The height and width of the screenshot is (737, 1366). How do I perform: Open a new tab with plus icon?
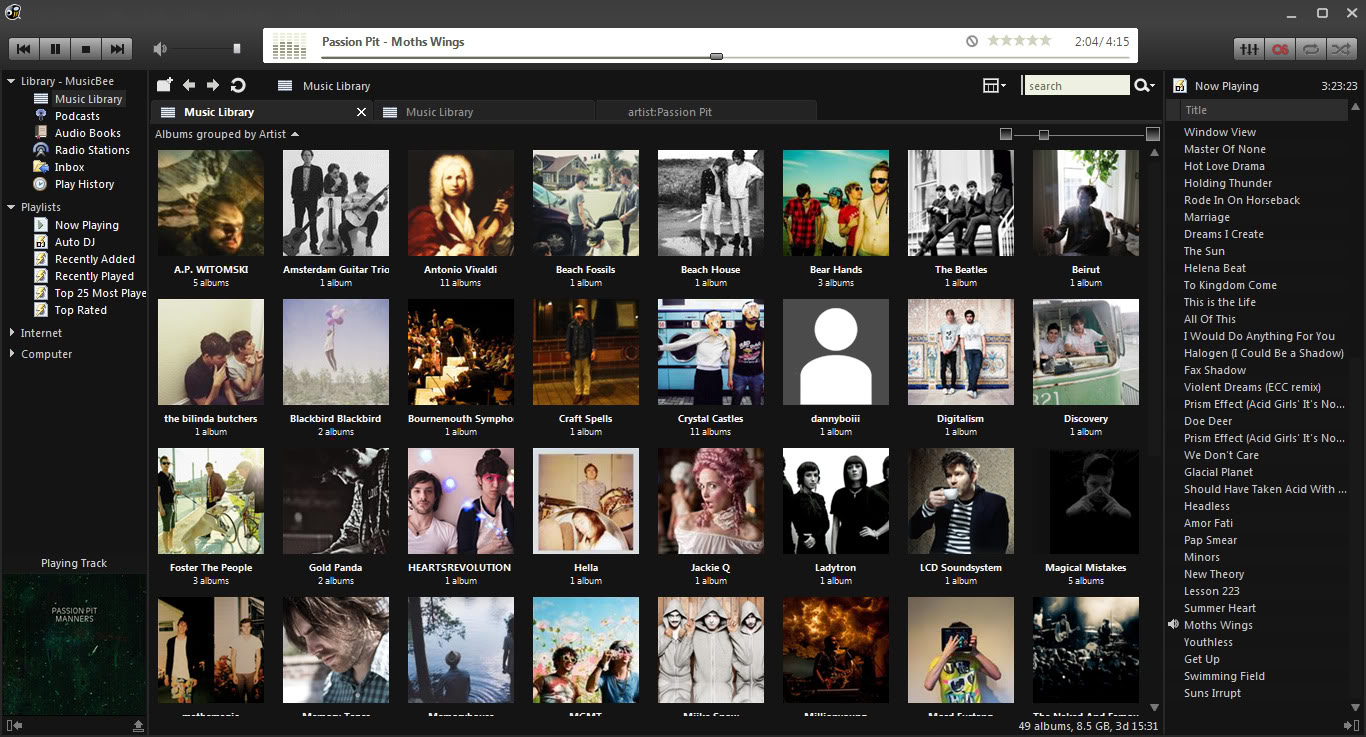tap(165, 85)
